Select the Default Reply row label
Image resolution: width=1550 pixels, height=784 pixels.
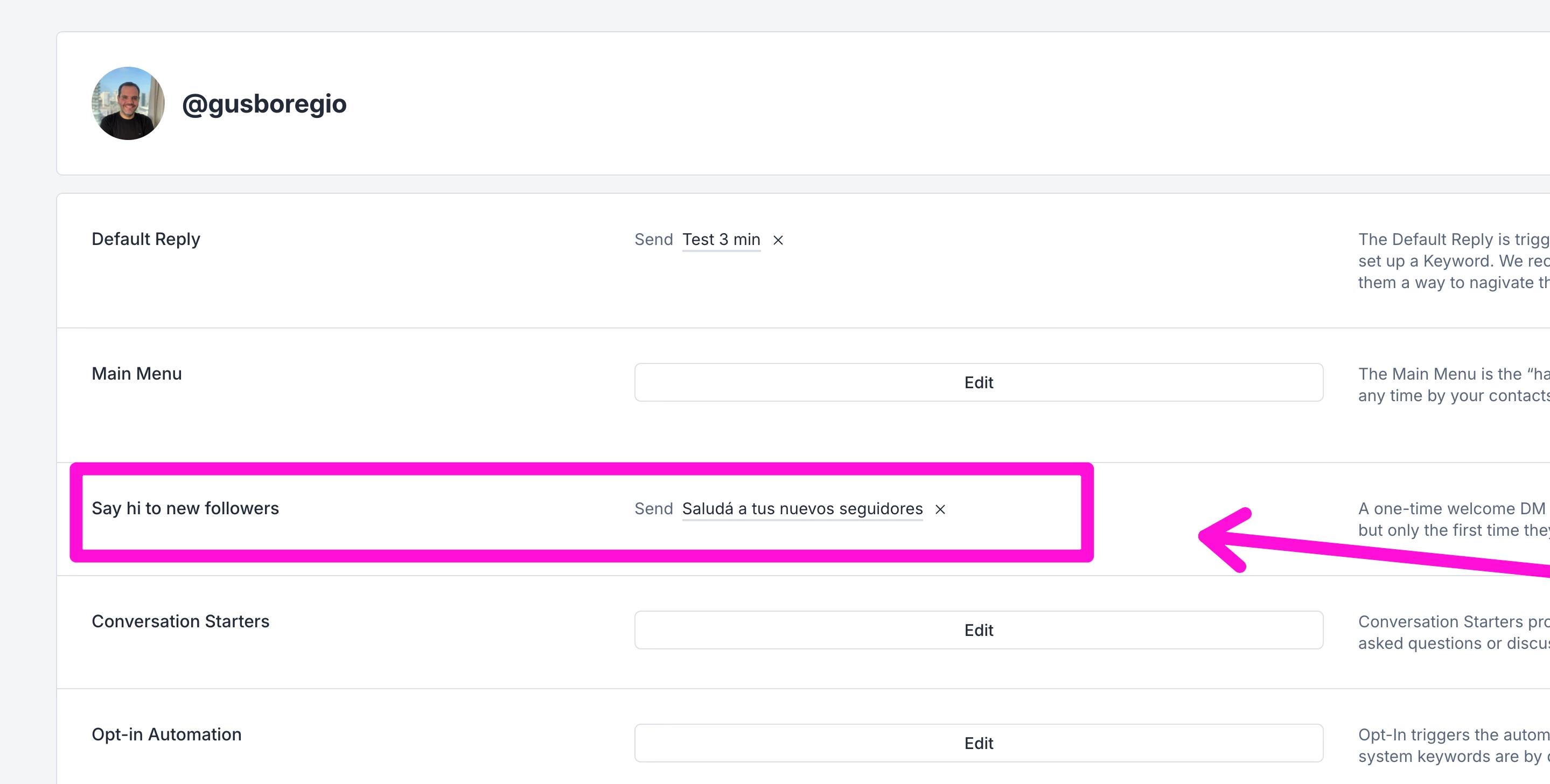(145, 239)
